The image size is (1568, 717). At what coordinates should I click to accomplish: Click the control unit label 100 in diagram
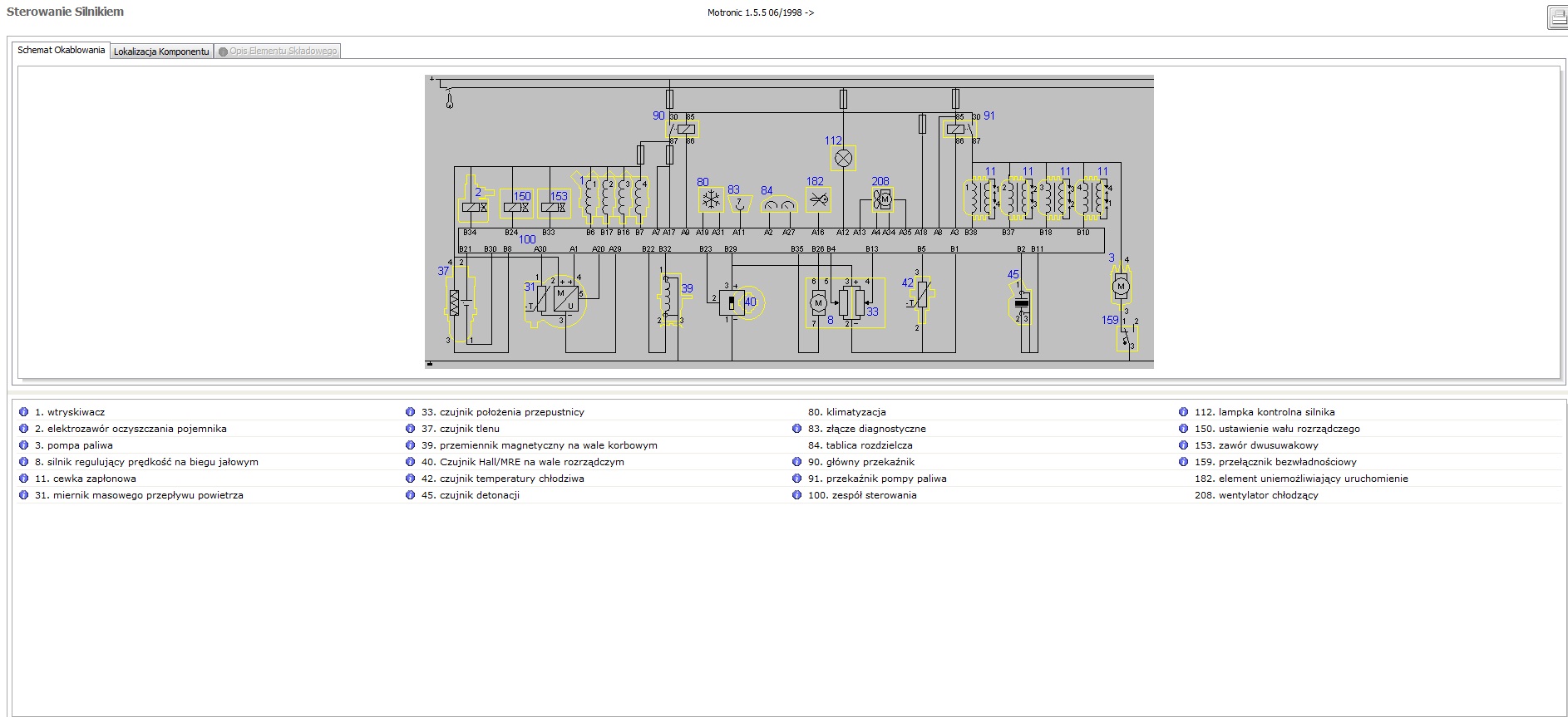[527, 239]
